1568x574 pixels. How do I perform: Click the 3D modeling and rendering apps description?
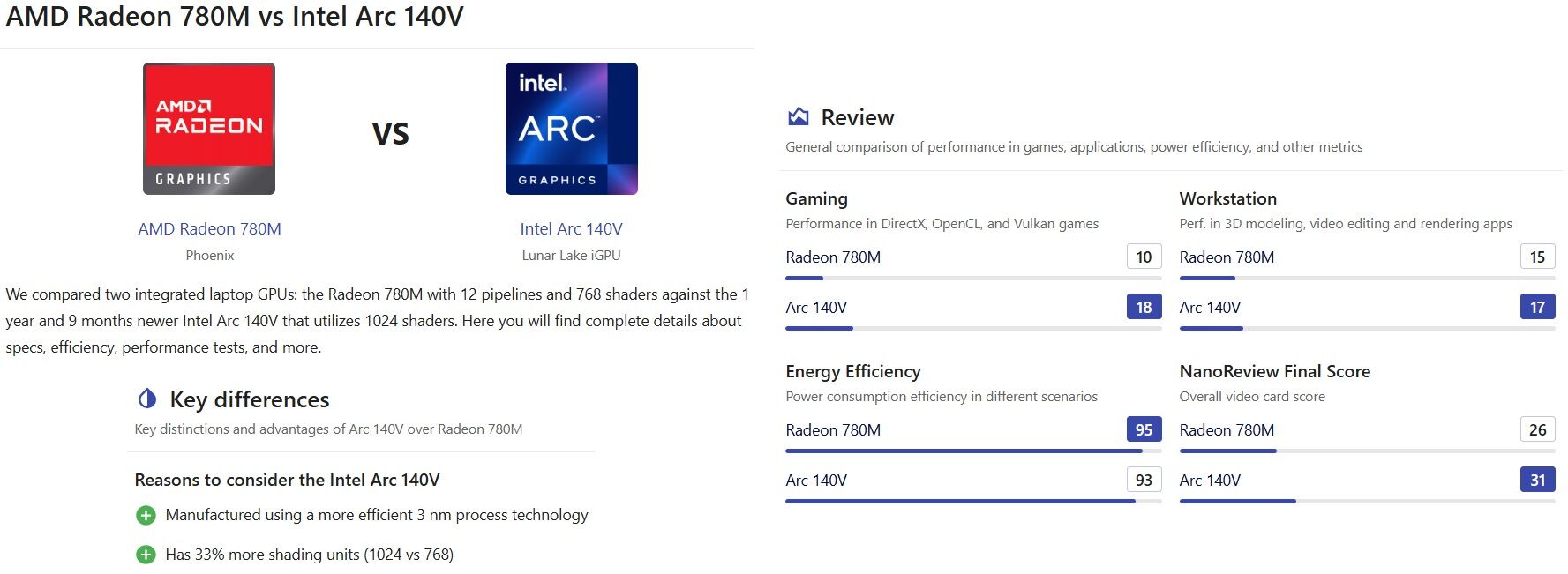pos(1346,224)
